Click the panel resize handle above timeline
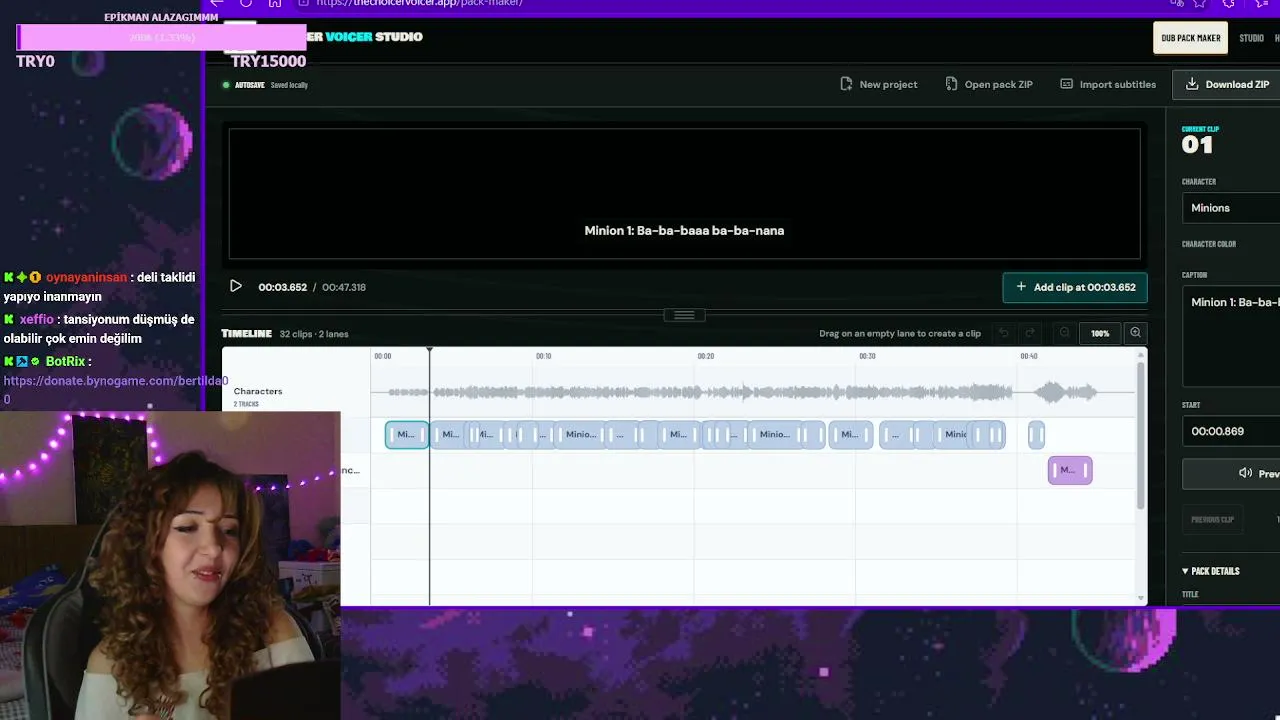 click(684, 315)
